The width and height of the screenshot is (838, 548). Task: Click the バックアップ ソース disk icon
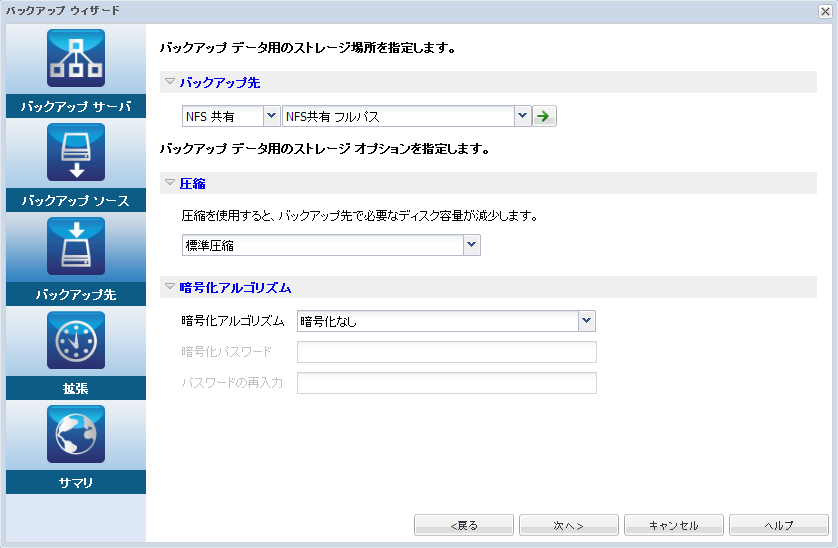(x=76, y=152)
